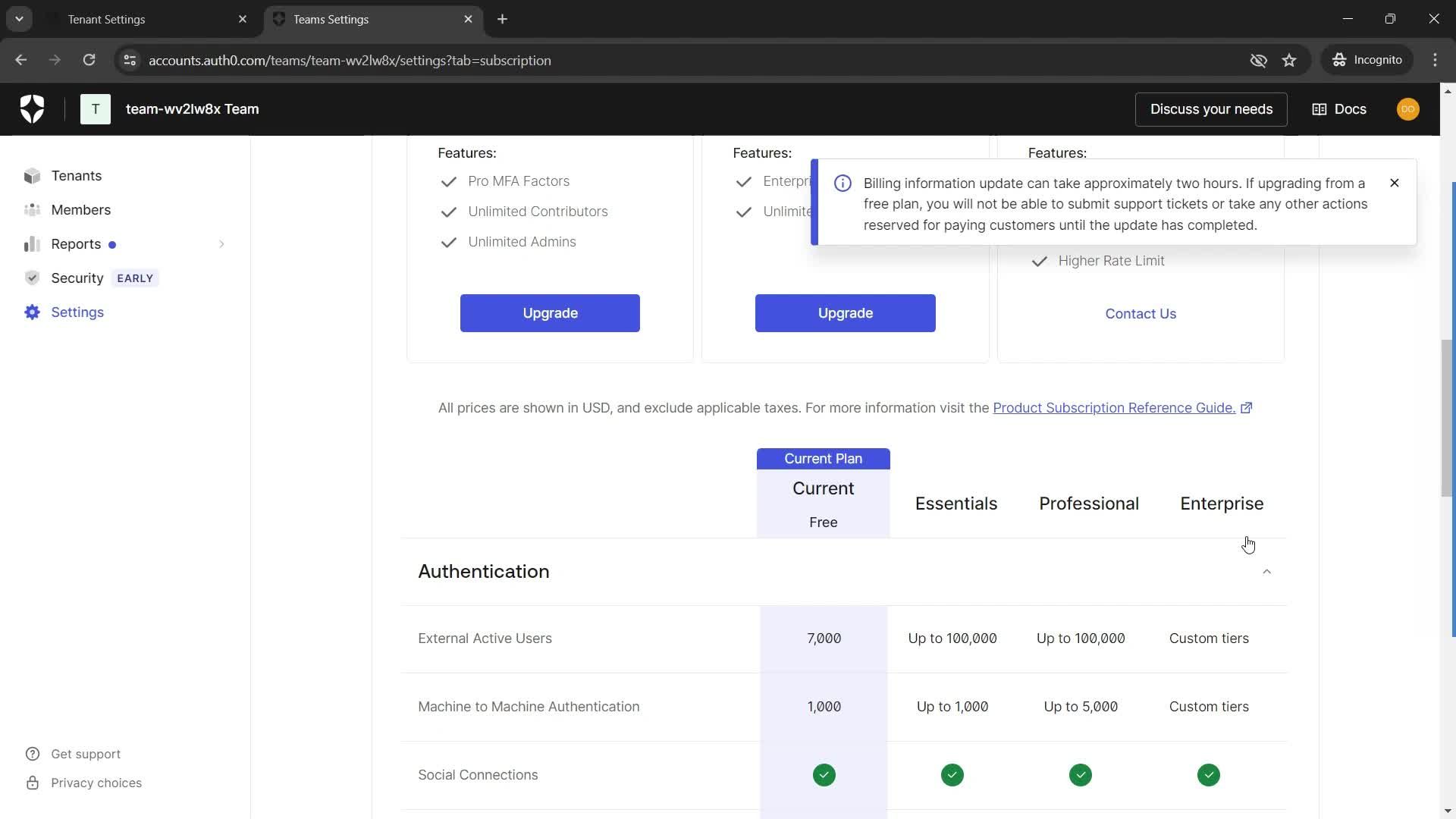Click the Docs book icon
The image size is (1456, 819).
click(1319, 109)
